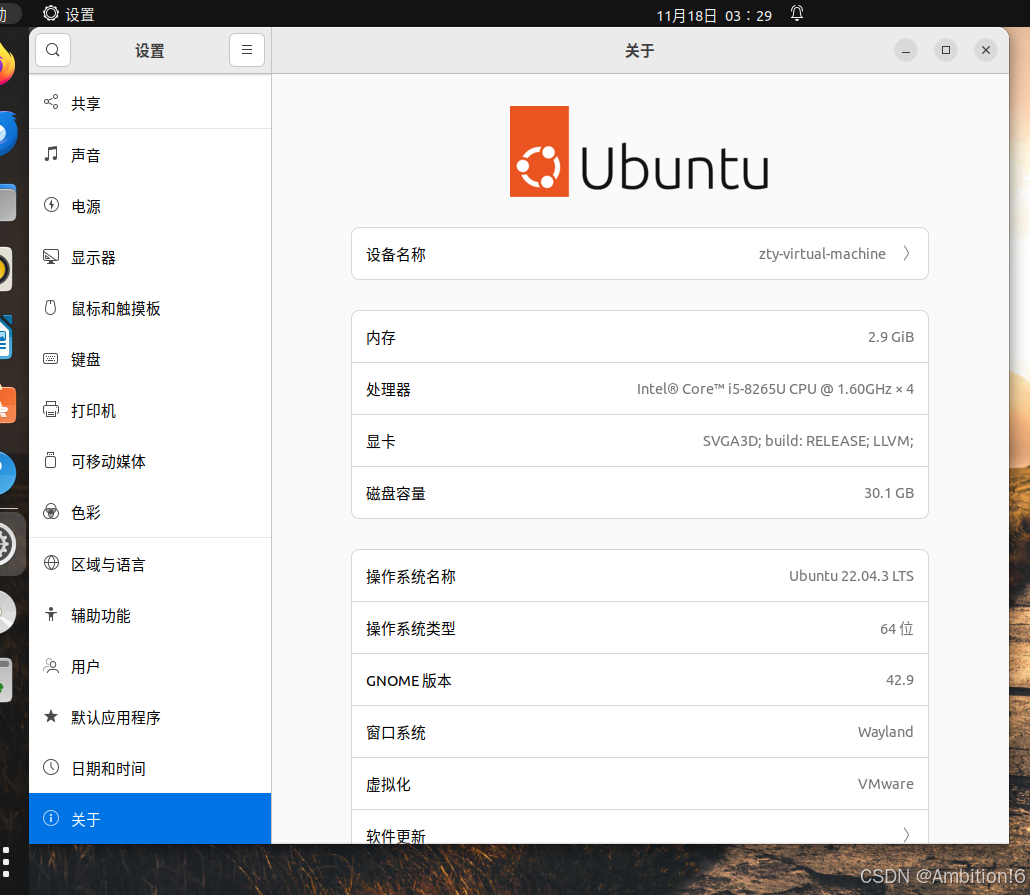Click the search icon in Settings header
This screenshot has width=1030, height=895.
point(53,50)
